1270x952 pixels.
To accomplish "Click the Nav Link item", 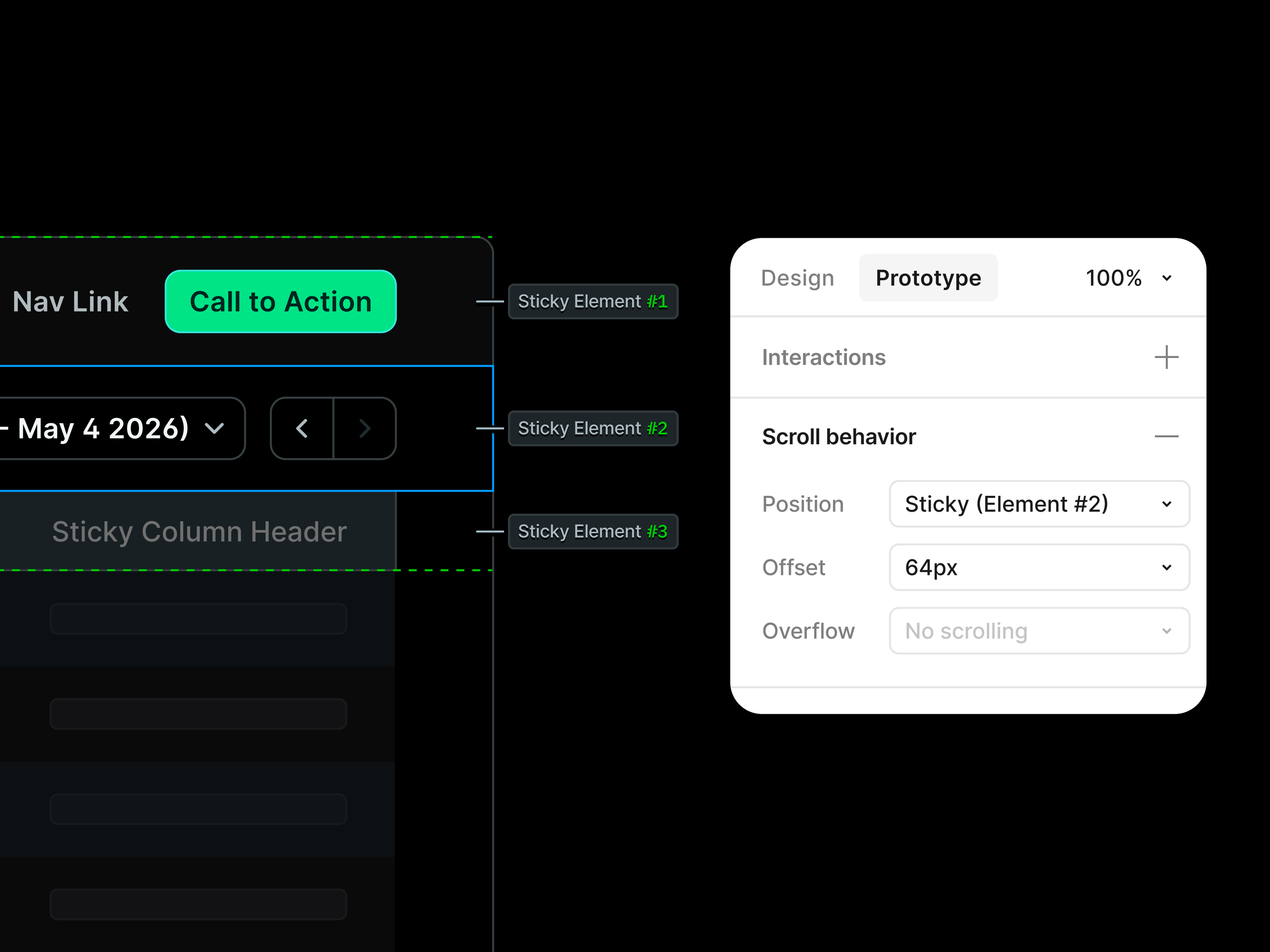I will click(x=70, y=301).
